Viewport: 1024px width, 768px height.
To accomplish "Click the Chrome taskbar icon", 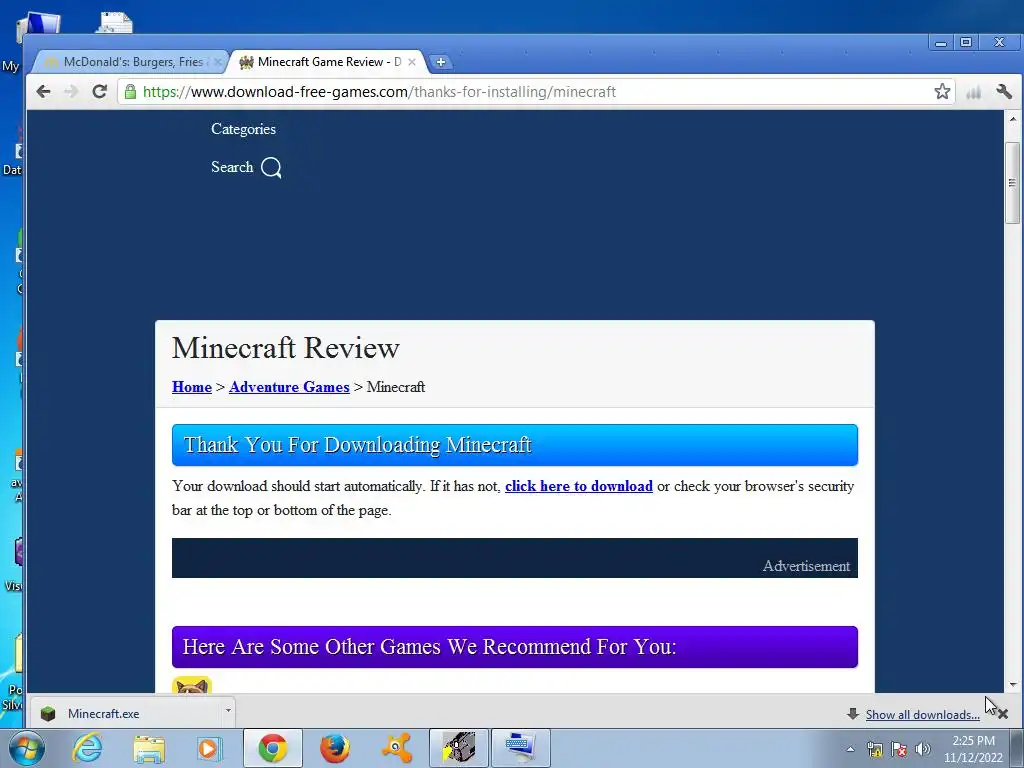I will 273,748.
